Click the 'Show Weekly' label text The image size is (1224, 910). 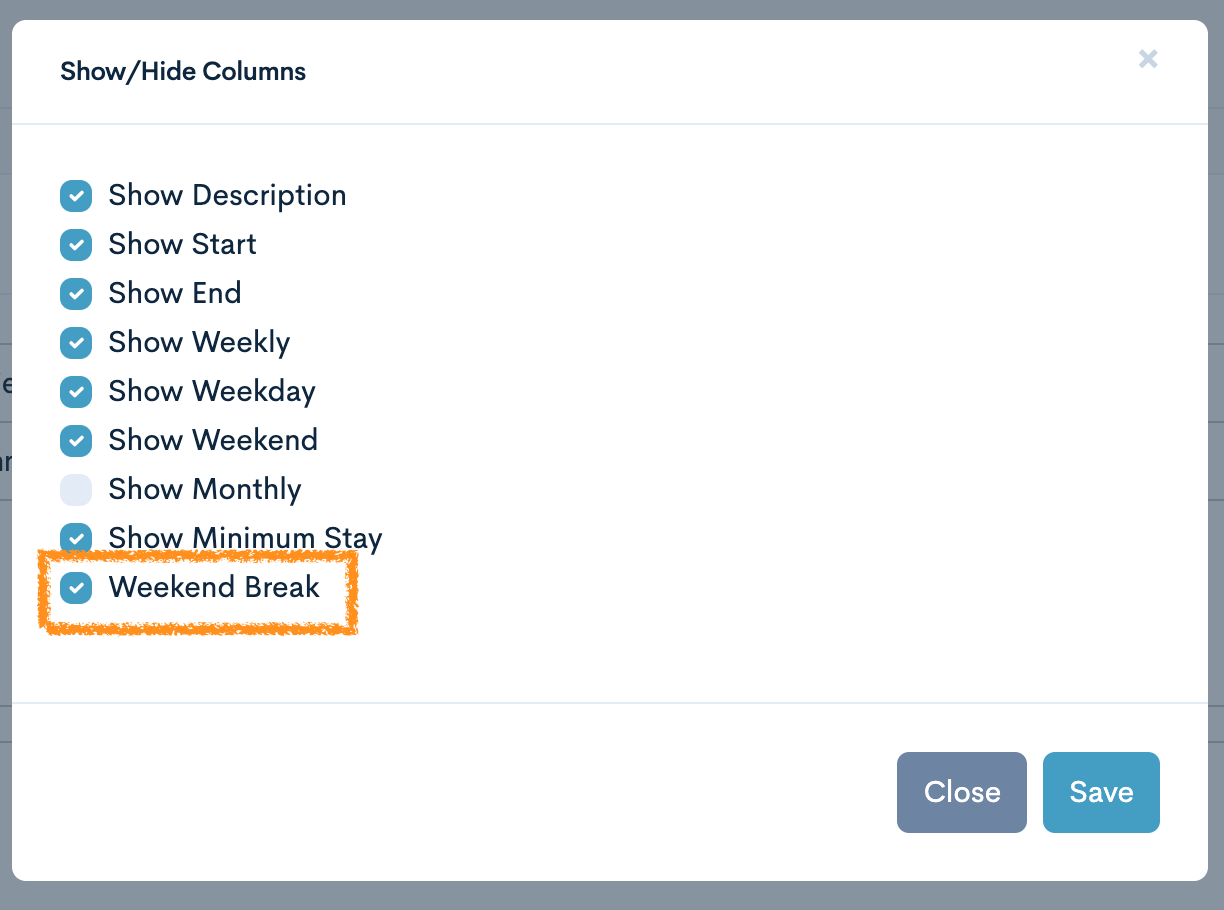coord(199,343)
